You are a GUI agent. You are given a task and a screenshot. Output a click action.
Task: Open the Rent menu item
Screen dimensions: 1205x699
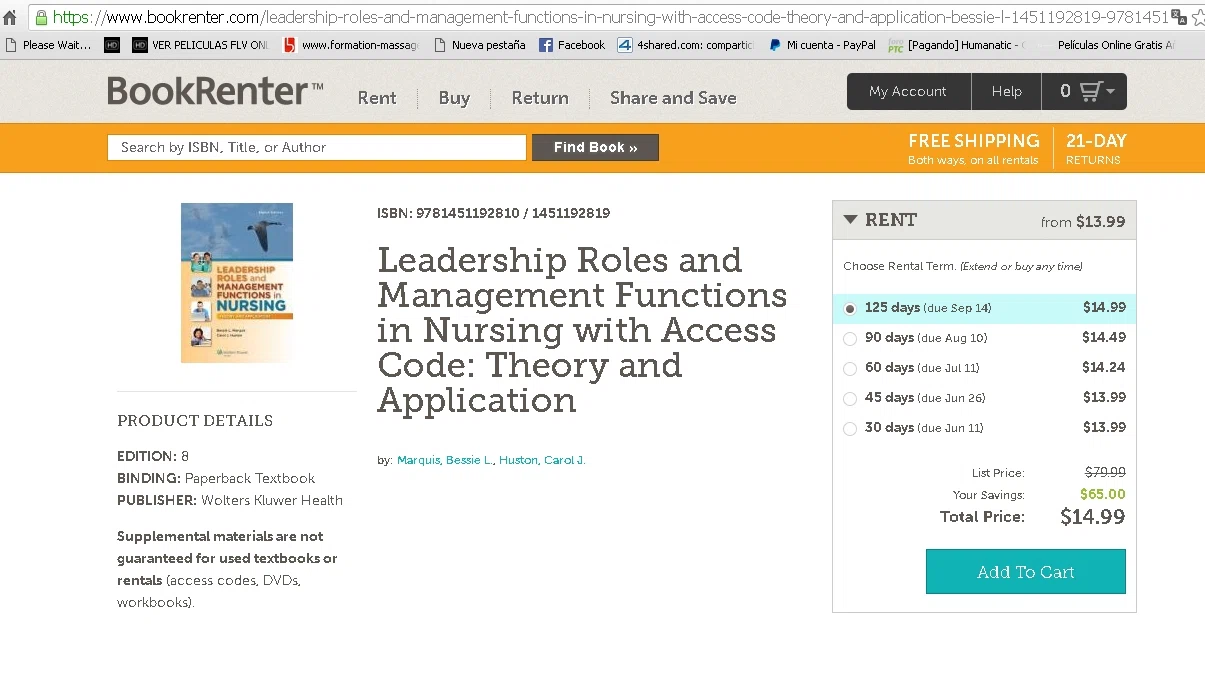[x=377, y=98]
